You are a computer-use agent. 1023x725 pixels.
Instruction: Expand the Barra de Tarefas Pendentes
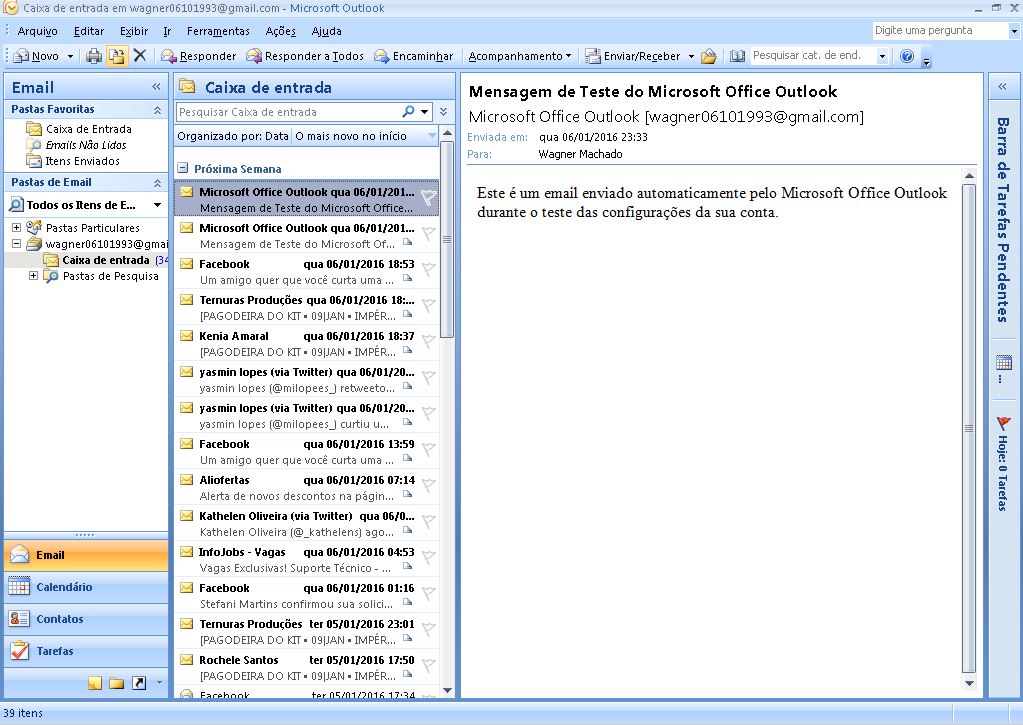1002,87
